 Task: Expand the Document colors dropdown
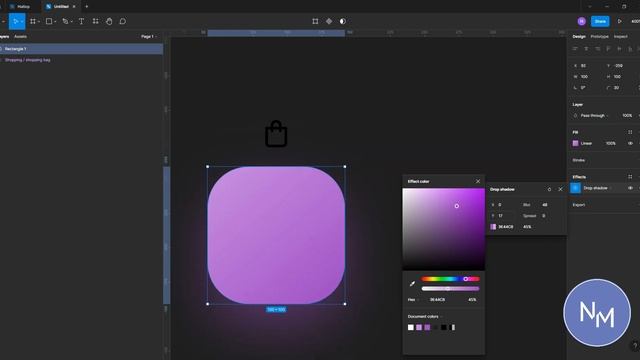[424, 316]
